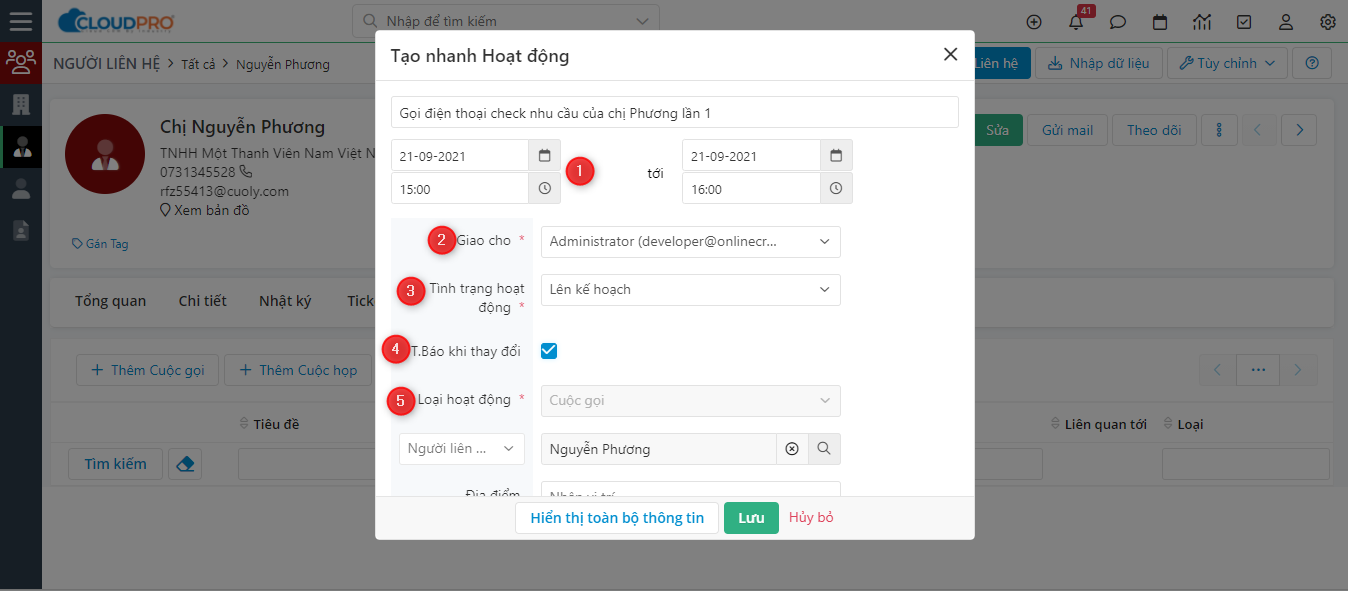Open the hamburger main menu
1348x591 pixels.
click(x=20, y=20)
